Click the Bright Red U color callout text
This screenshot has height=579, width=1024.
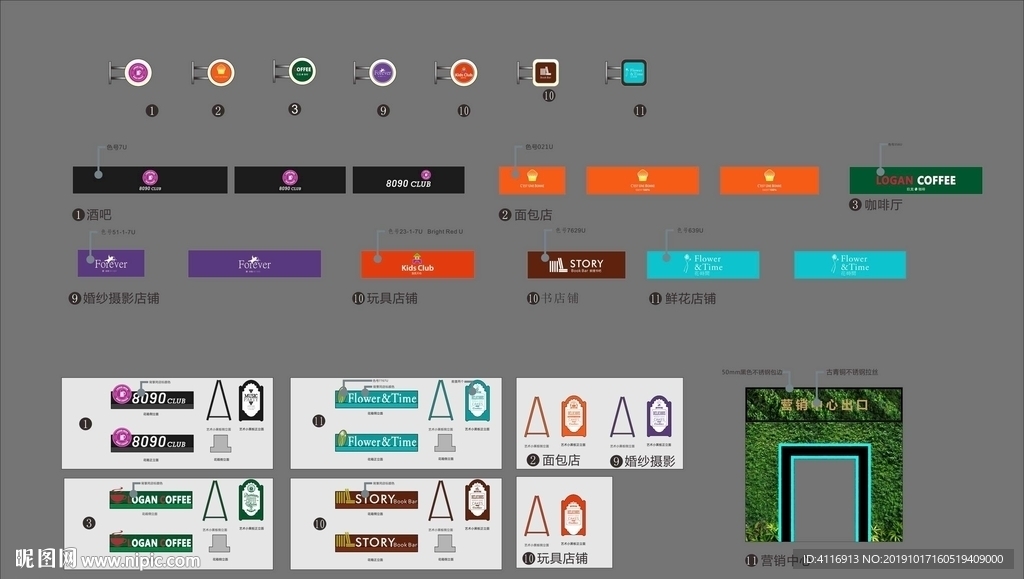coord(445,232)
